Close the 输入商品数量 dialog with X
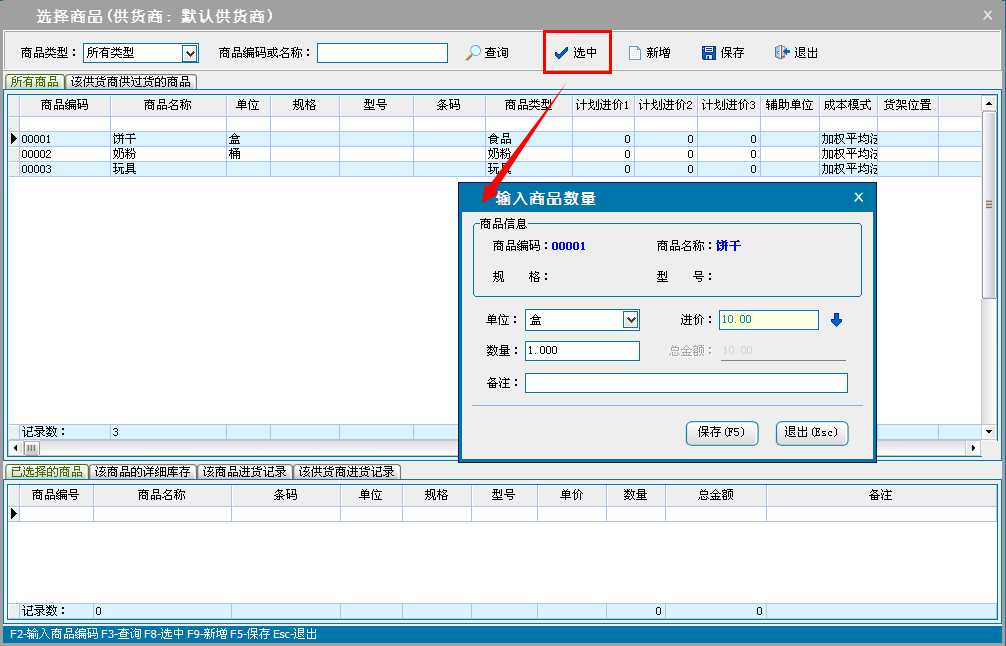 point(858,198)
